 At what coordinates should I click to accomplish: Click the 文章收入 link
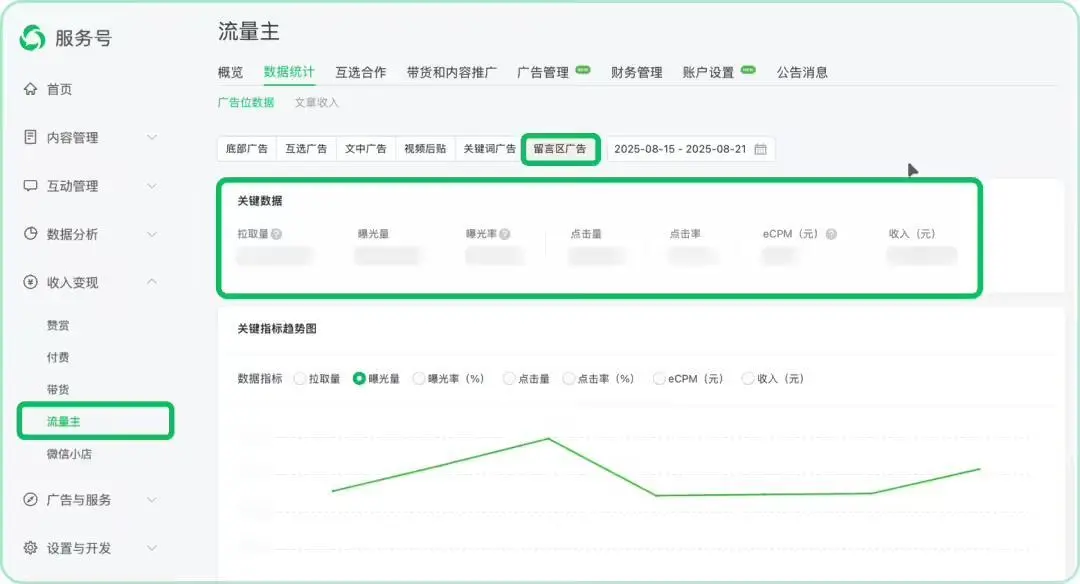(x=317, y=102)
